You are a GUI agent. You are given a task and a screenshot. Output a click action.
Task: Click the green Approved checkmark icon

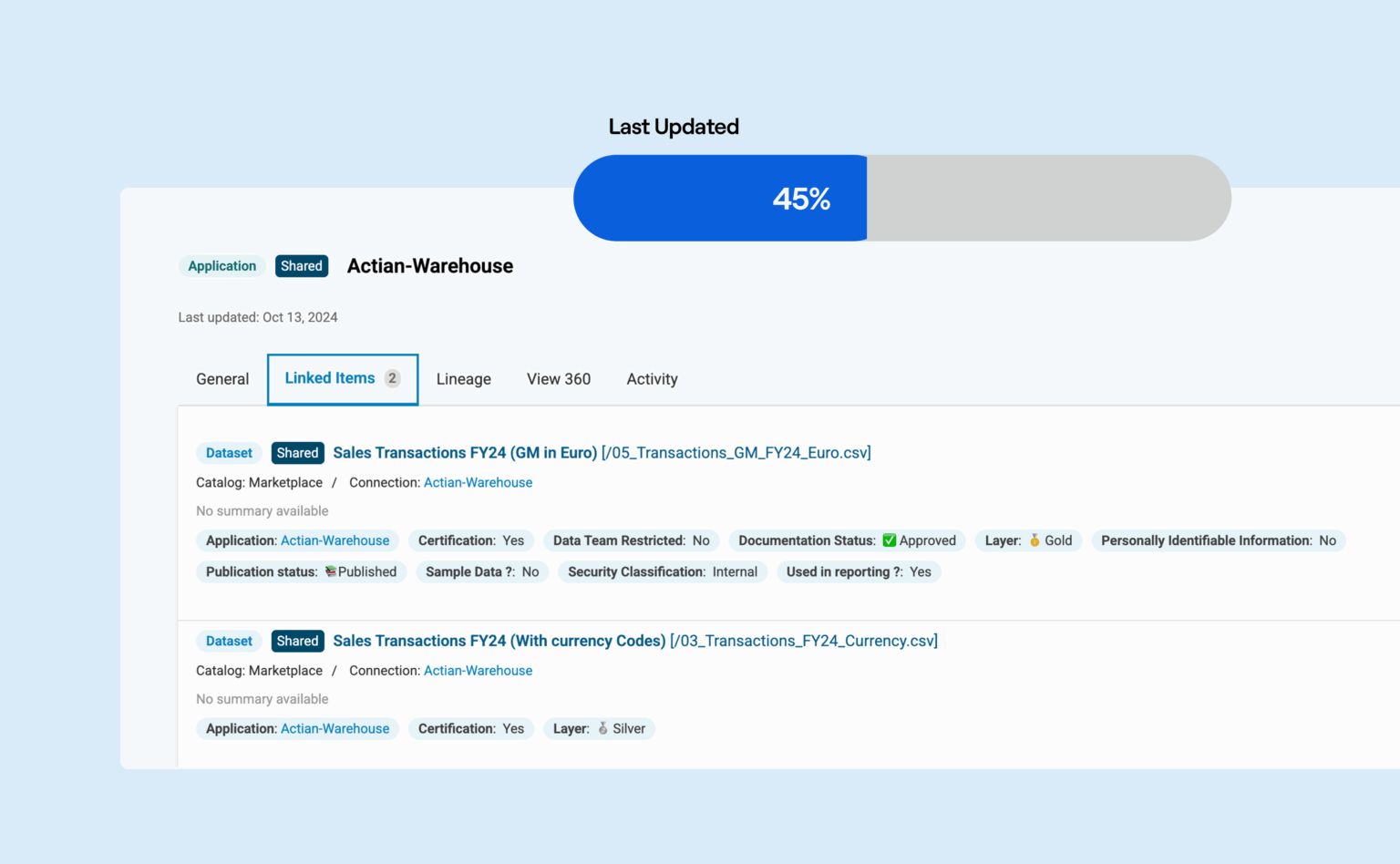[x=890, y=540]
